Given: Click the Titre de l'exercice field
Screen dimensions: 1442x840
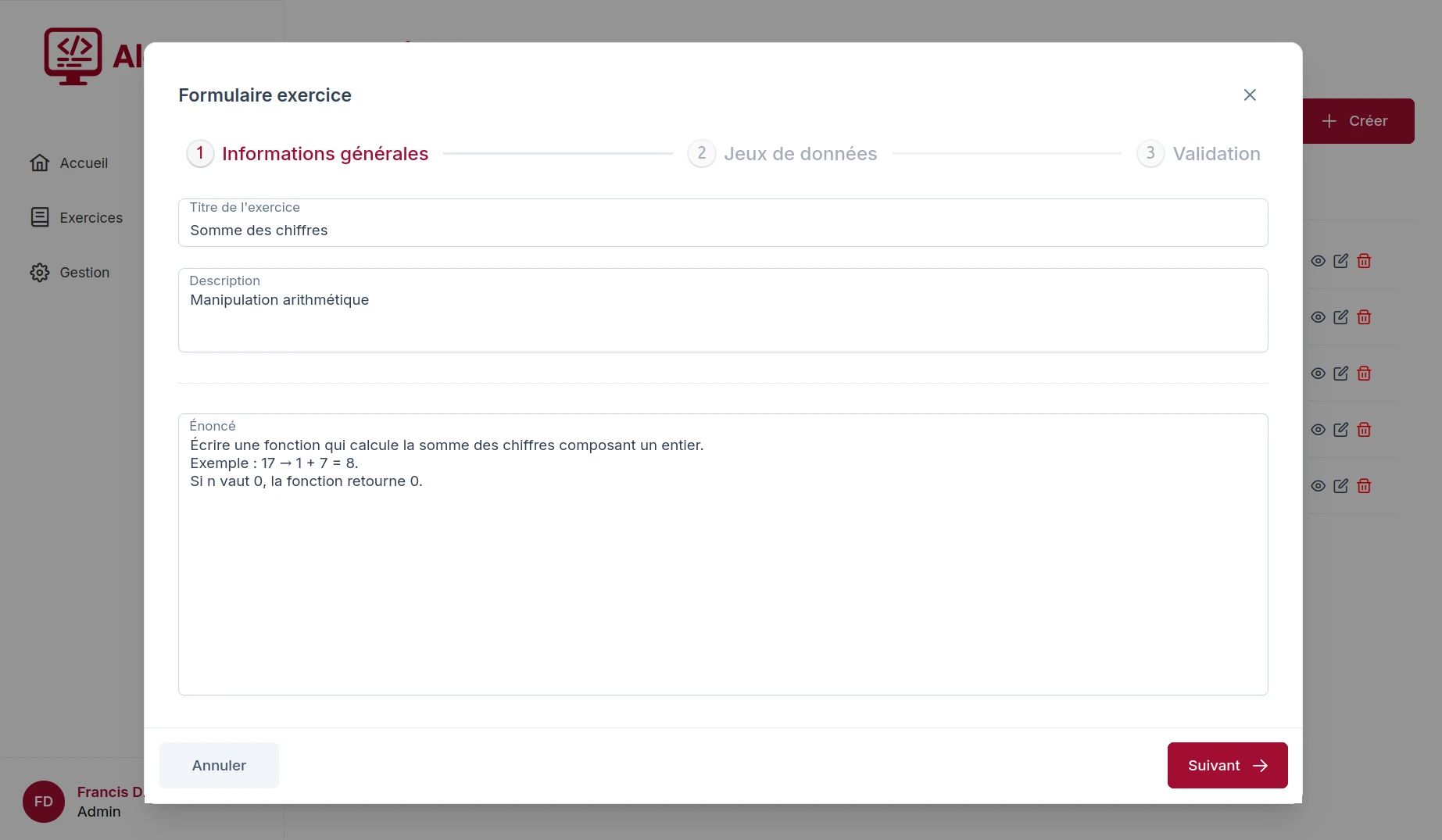Looking at the screenshot, I should tap(722, 231).
